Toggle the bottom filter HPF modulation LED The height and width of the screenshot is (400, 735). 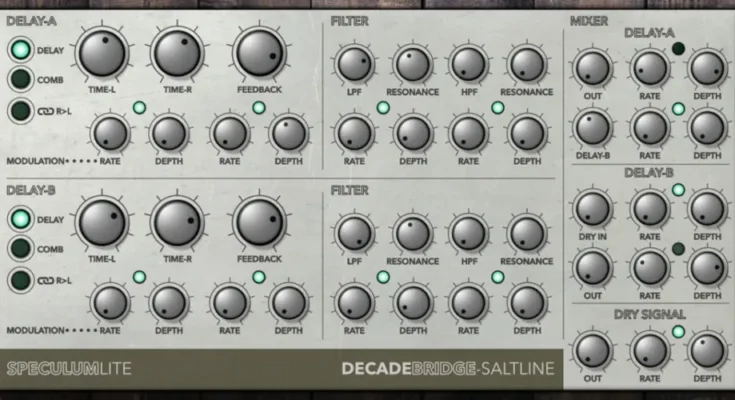tap(498, 277)
